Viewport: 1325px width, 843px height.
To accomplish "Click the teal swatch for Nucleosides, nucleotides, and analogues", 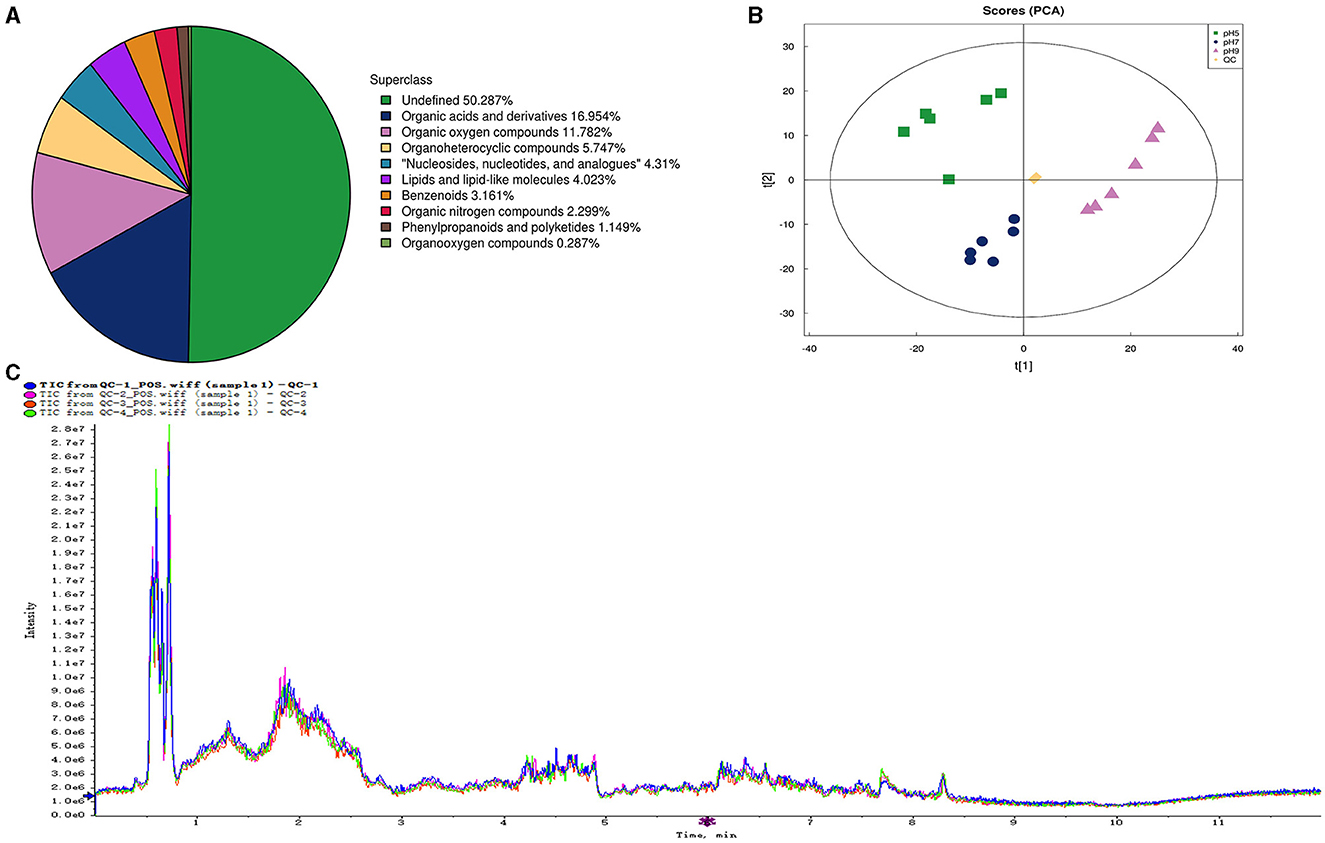I will tap(386, 164).
